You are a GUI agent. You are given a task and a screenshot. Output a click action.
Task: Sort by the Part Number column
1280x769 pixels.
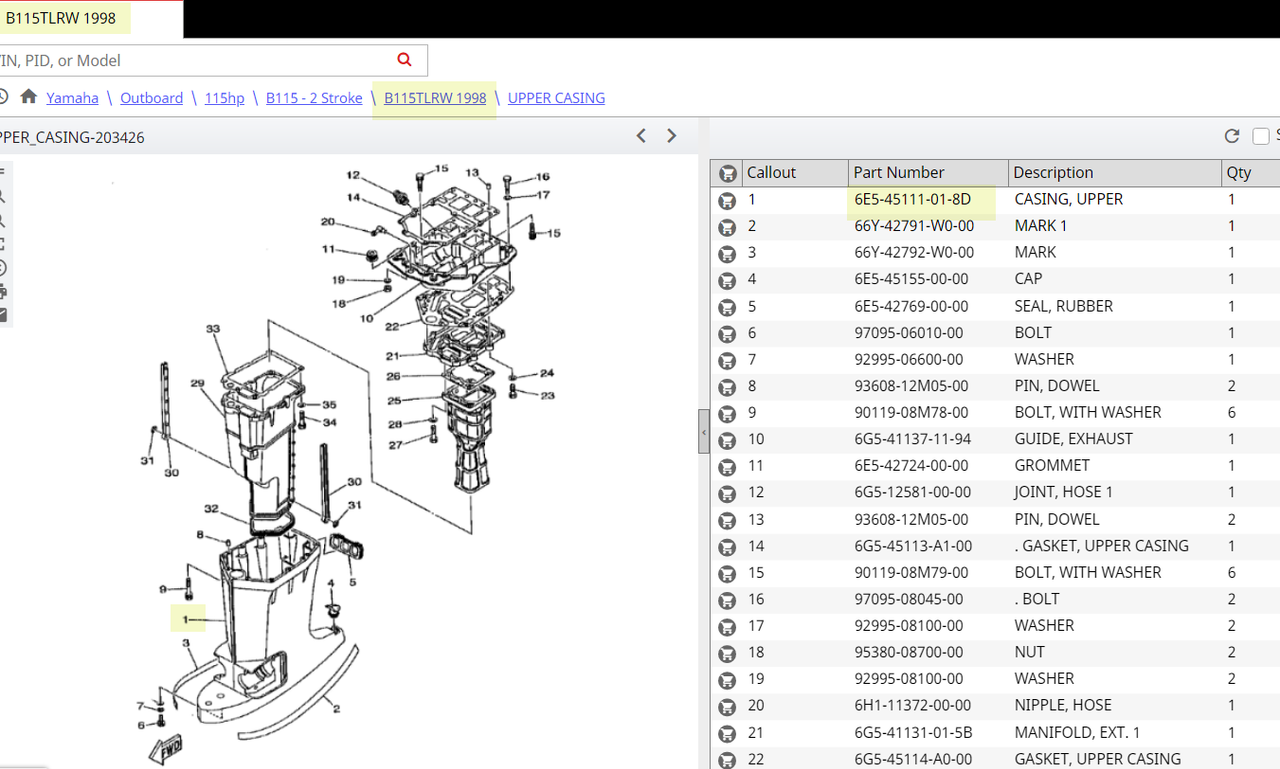pos(928,172)
